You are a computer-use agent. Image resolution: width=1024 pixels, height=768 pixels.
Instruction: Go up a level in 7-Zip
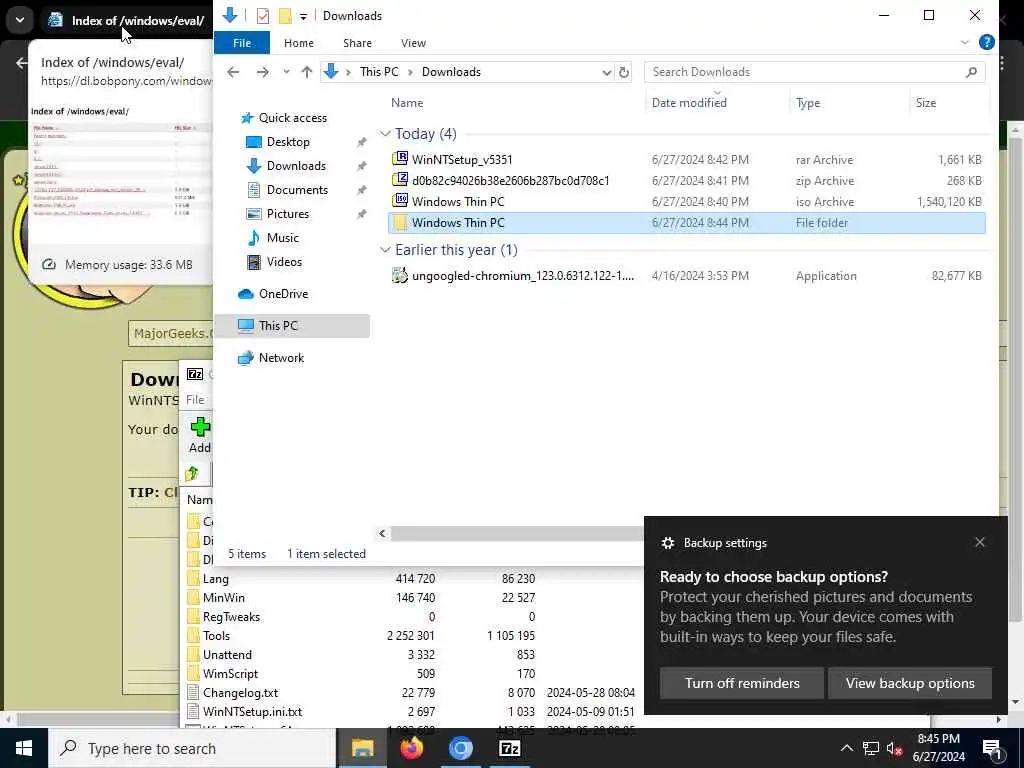coord(192,474)
